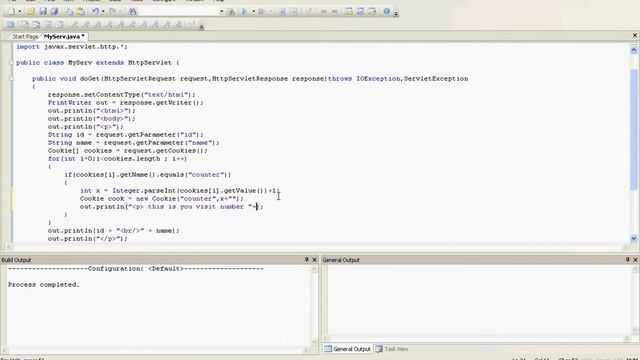Image resolution: width=640 pixels, height=360 pixels.
Task: Save the current file using the floppy icon
Action: coord(43,11)
